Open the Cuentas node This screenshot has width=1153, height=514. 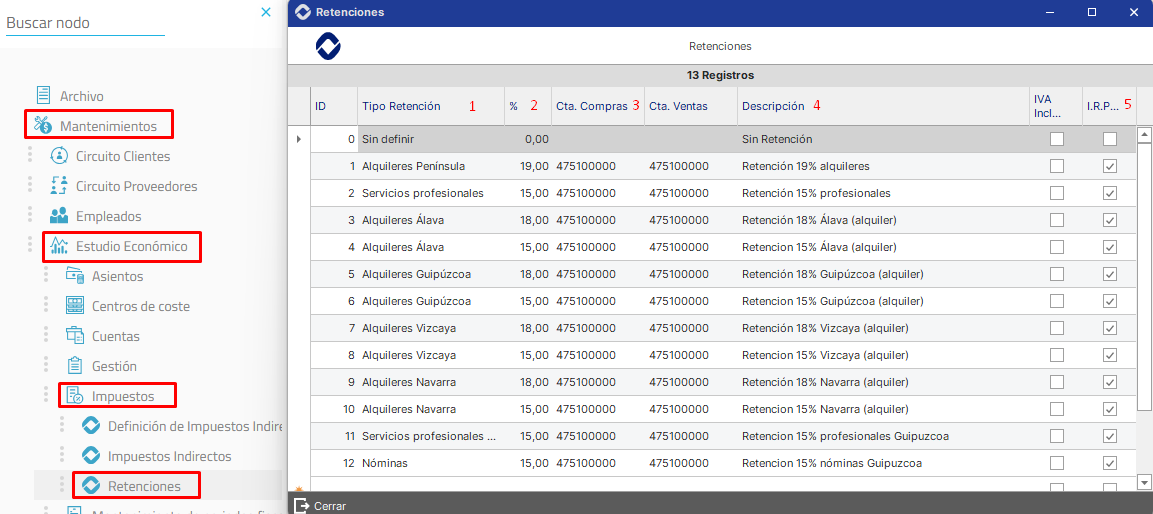pos(115,337)
